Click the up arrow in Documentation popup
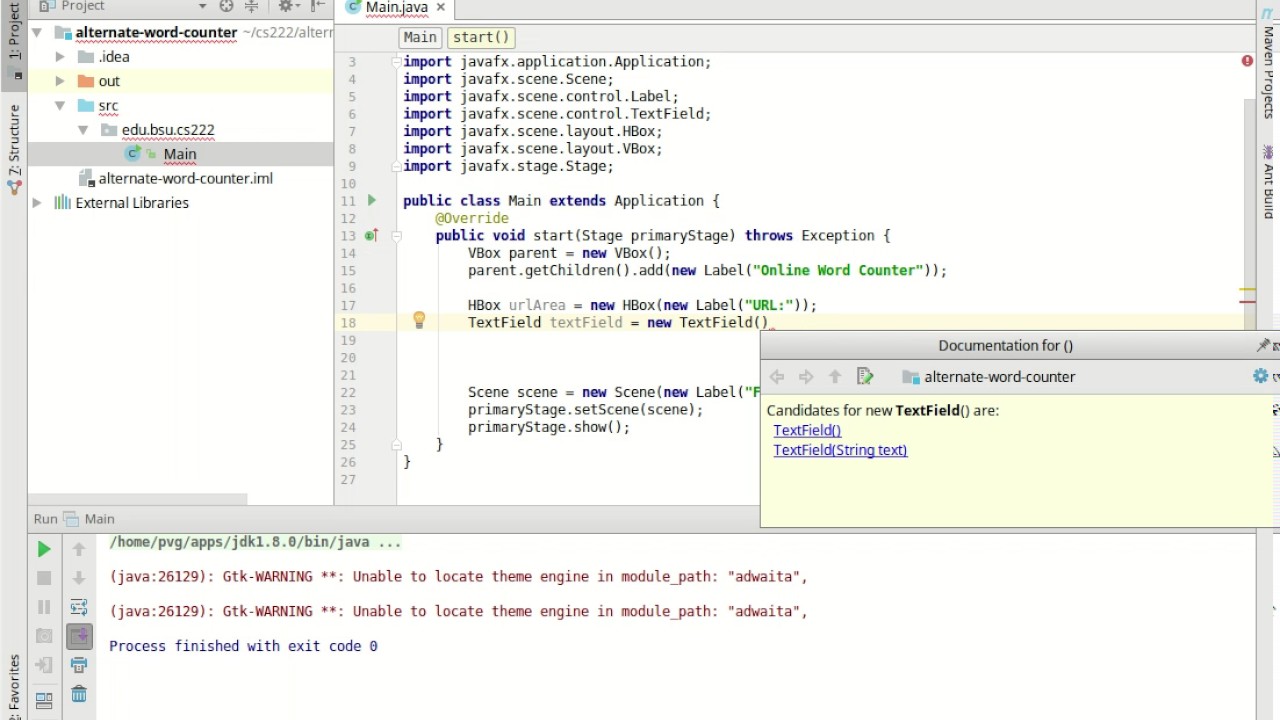Image resolution: width=1280 pixels, height=720 pixels. [835, 377]
